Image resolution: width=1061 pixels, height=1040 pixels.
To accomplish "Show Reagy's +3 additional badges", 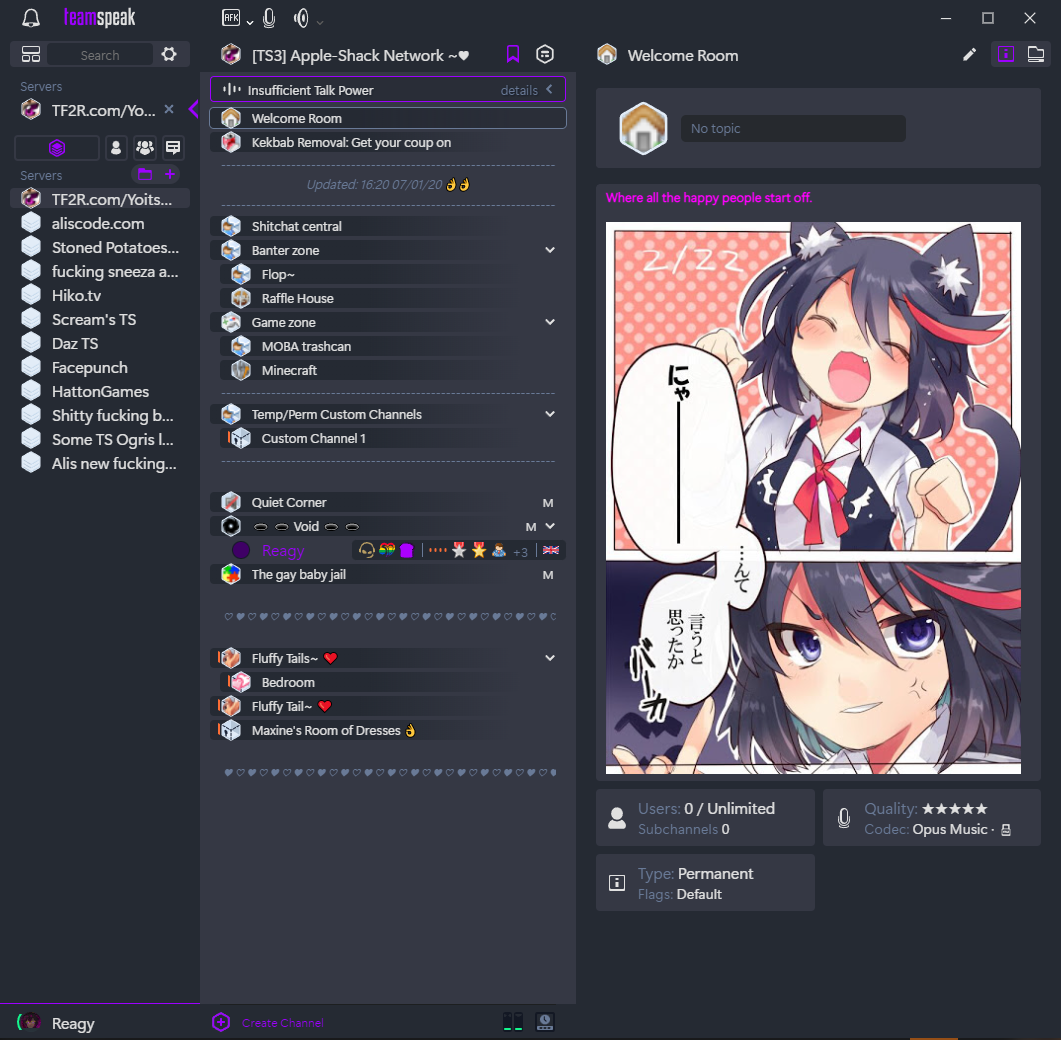I will tap(520, 552).
